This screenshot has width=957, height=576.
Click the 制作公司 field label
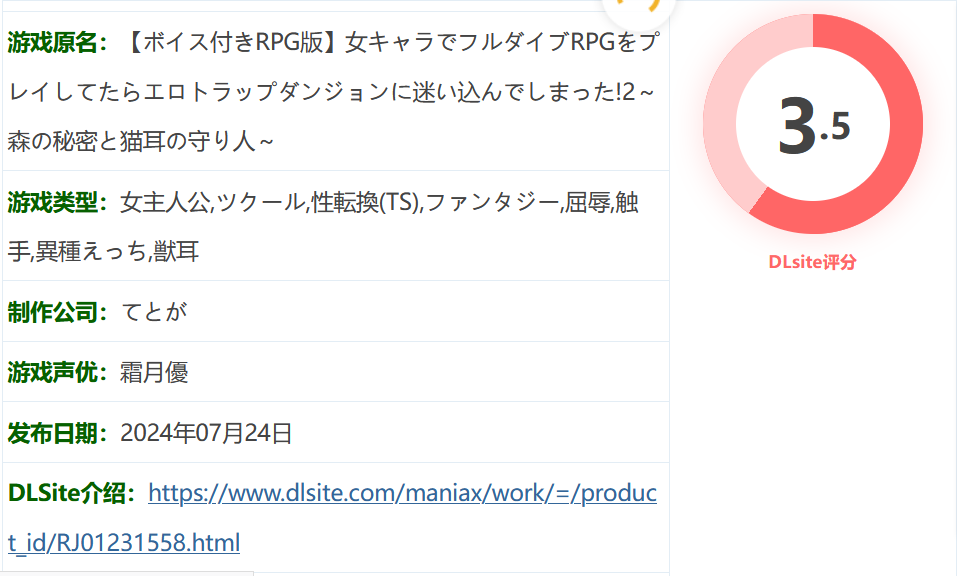[57, 312]
